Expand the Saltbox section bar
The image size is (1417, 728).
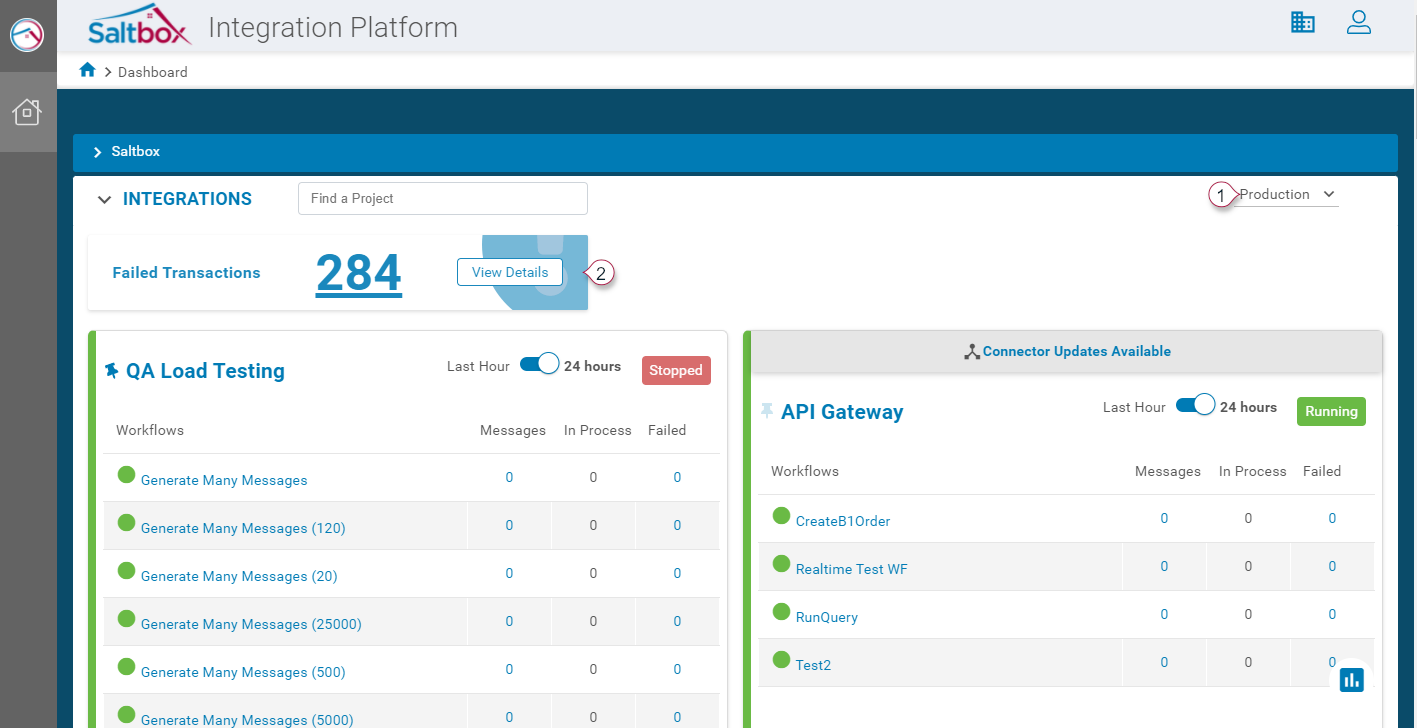[x=735, y=152]
